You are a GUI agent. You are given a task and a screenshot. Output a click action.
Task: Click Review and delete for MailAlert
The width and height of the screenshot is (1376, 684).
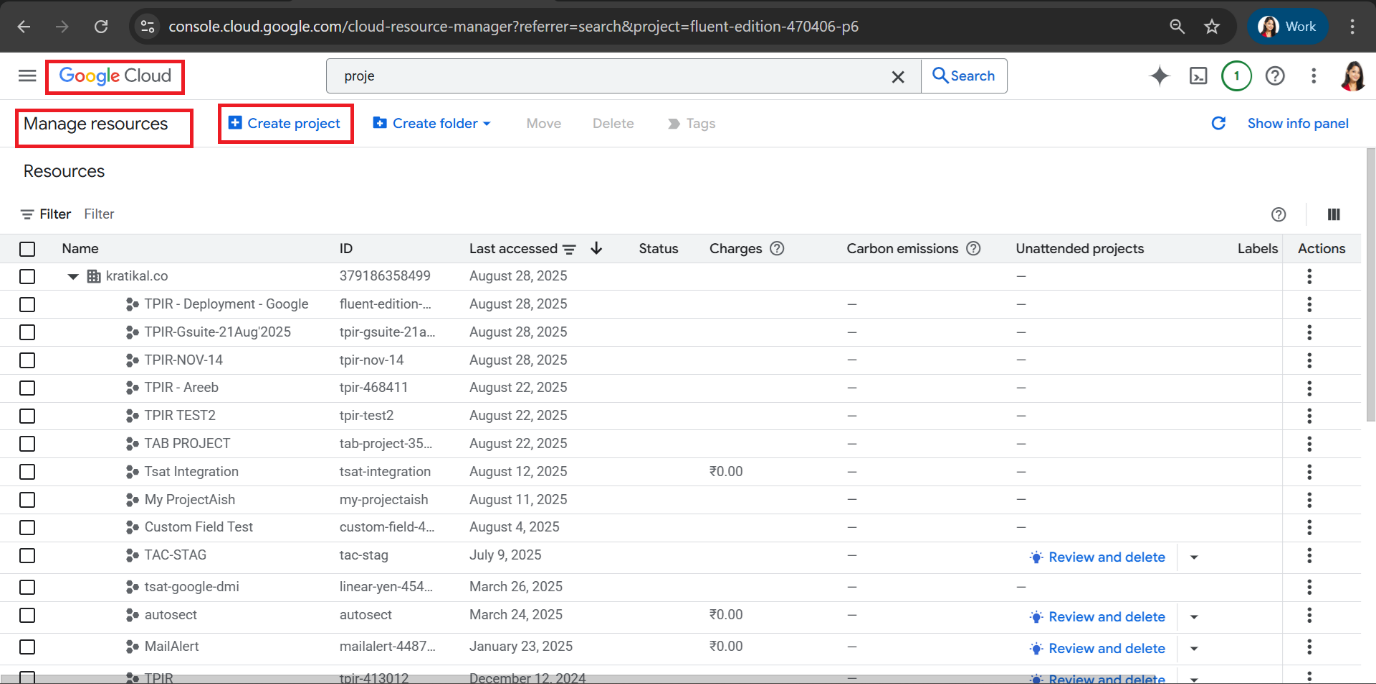(x=1098, y=649)
